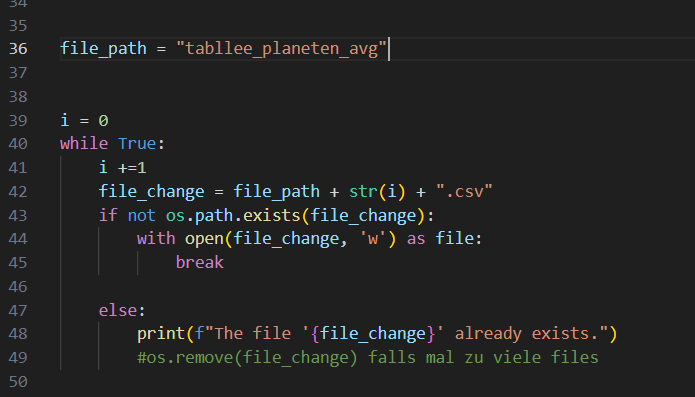
Task: Click the while keyword on line 40
Action: [84, 144]
